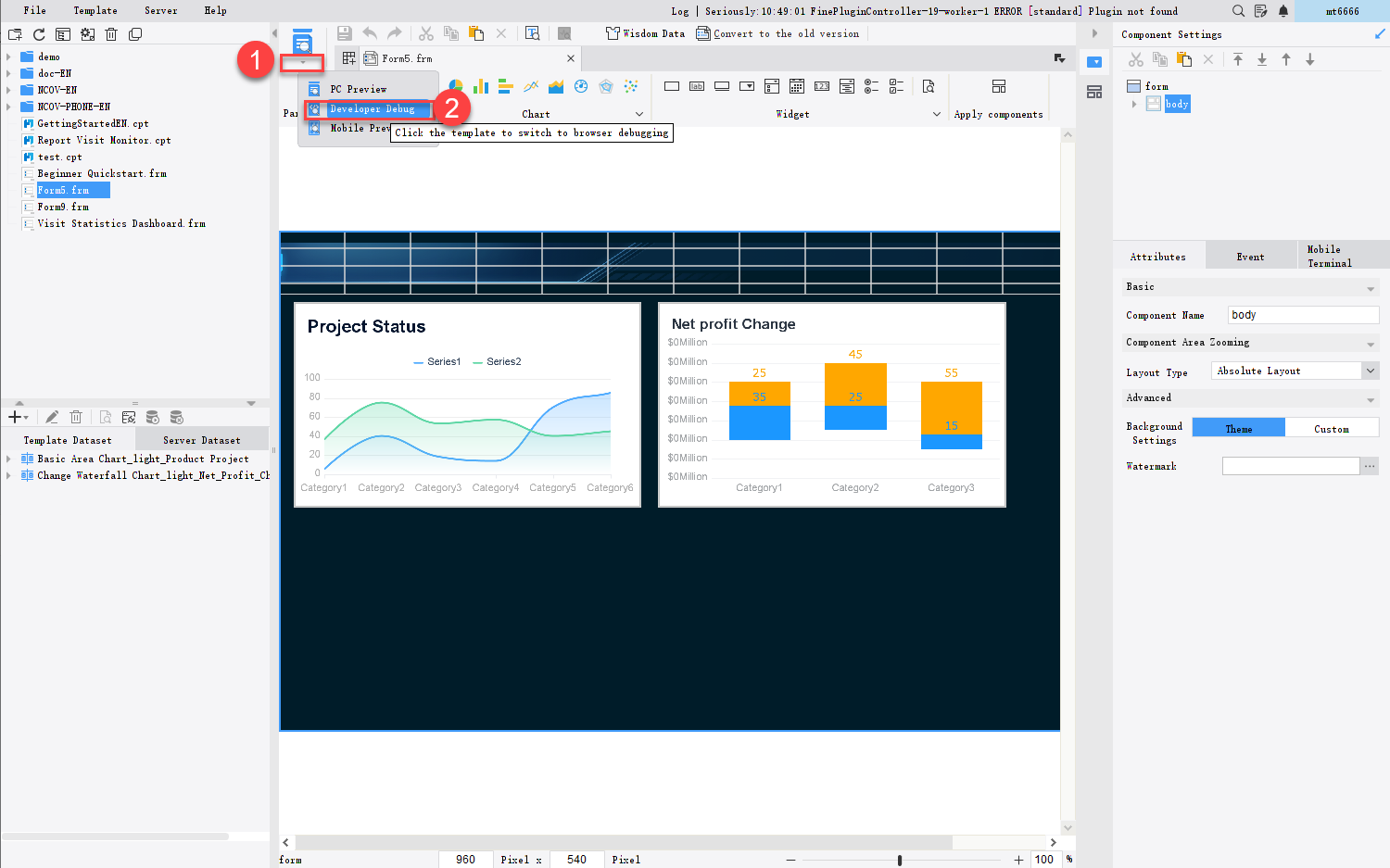1390x868 pixels.
Task: Open the Layout Type dropdown
Action: tap(1370, 371)
